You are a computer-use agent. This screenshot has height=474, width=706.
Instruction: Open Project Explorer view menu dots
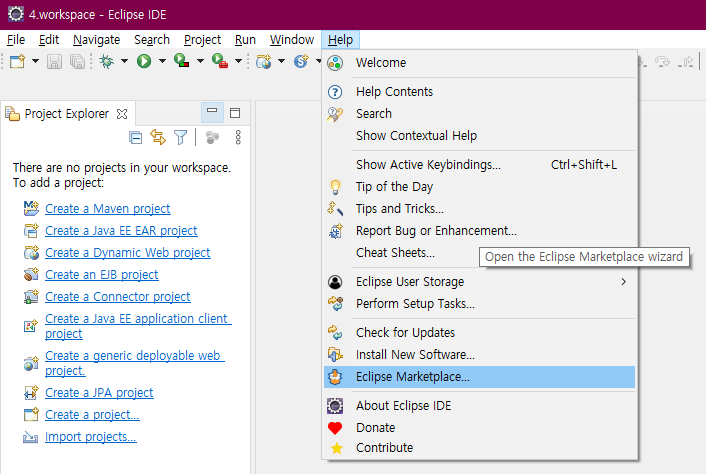(x=238, y=137)
